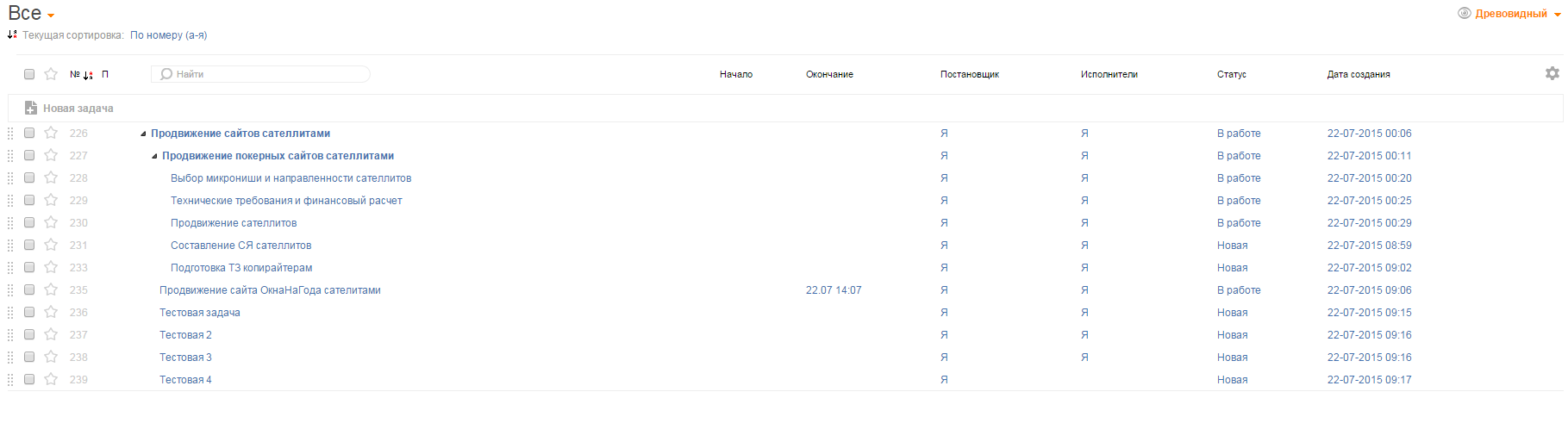Click the star icon for task 235
The image size is (1568, 448).
click(51, 289)
